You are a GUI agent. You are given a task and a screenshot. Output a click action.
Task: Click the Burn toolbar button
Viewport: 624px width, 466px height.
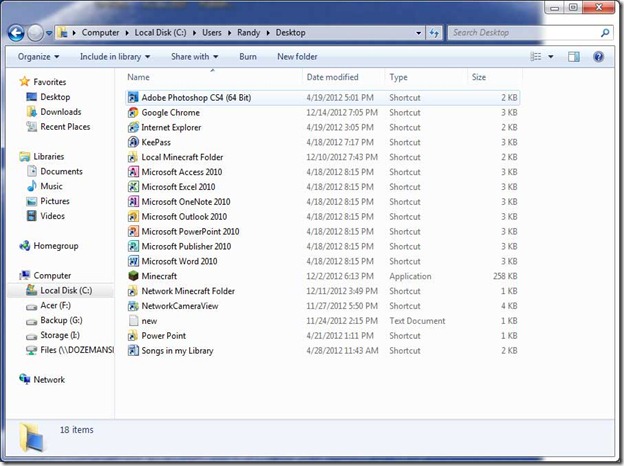(x=248, y=57)
